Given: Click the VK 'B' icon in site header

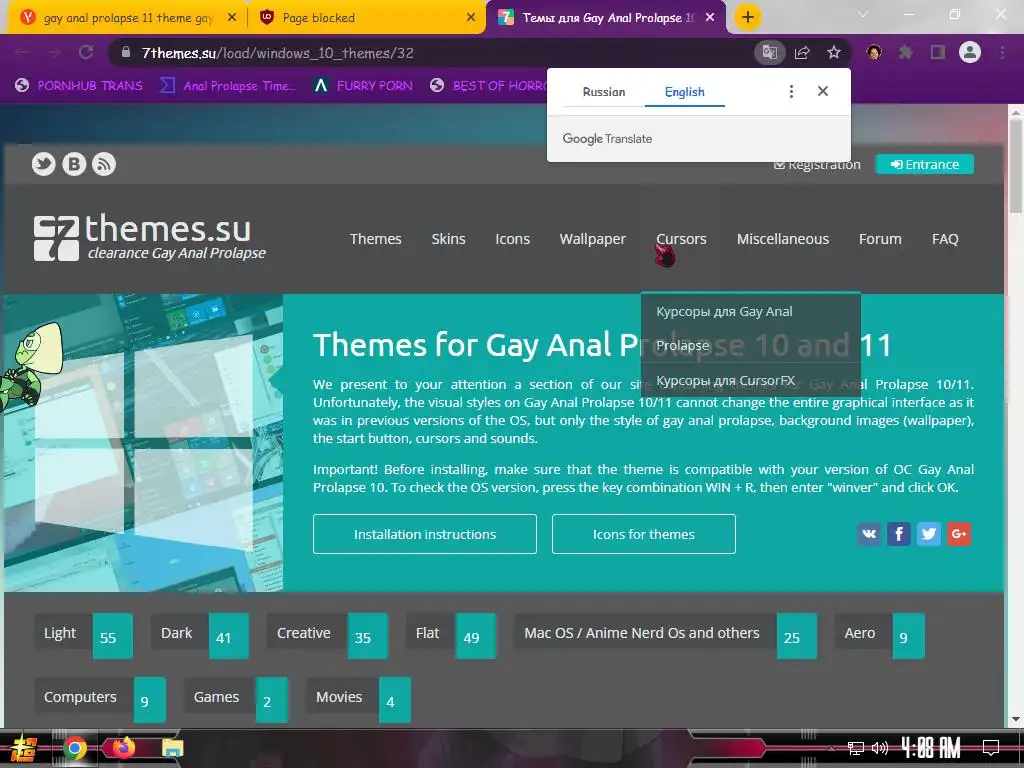Looking at the screenshot, I should (x=74, y=164).
